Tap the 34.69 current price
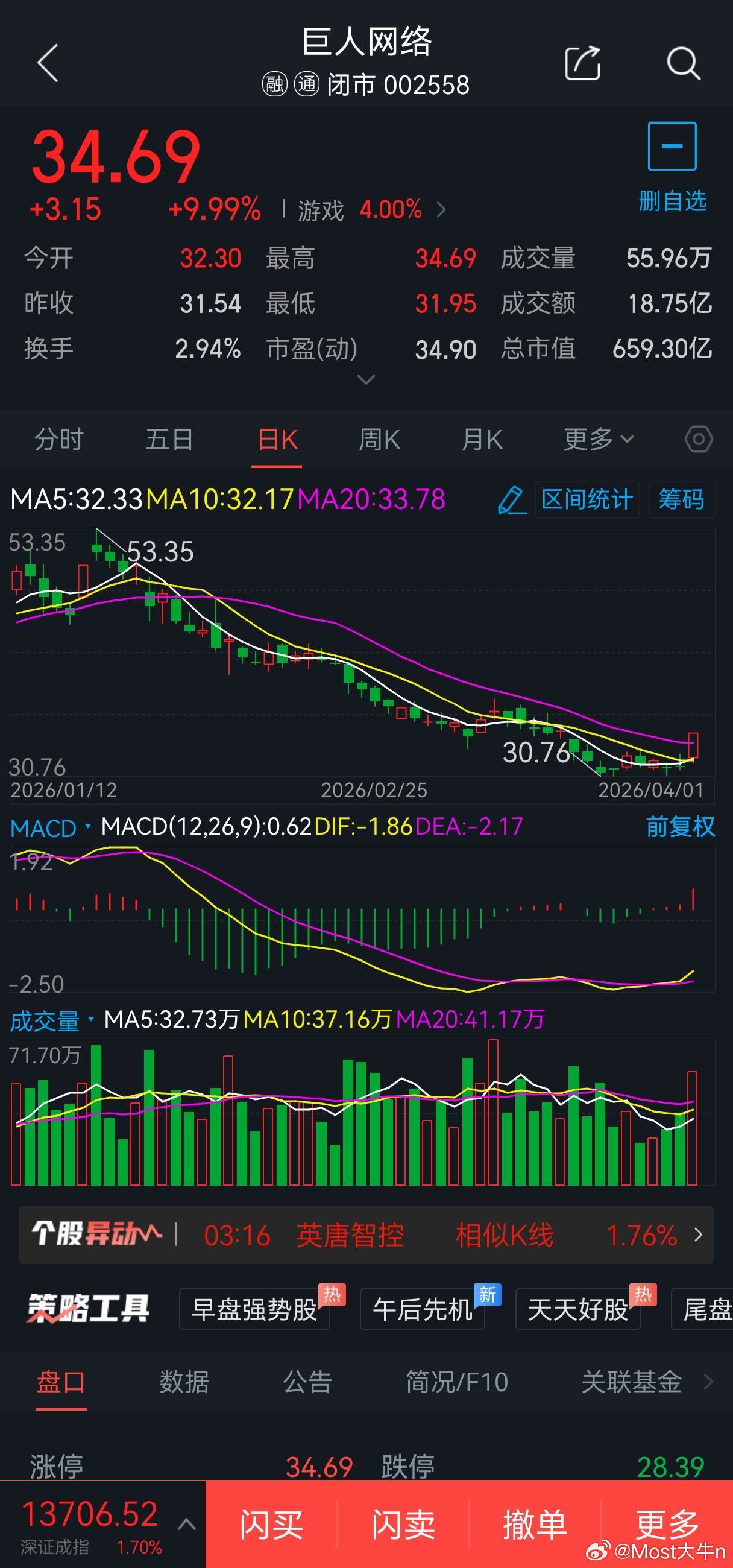The height and width of the screenshot is (1568, 733). 116,157
